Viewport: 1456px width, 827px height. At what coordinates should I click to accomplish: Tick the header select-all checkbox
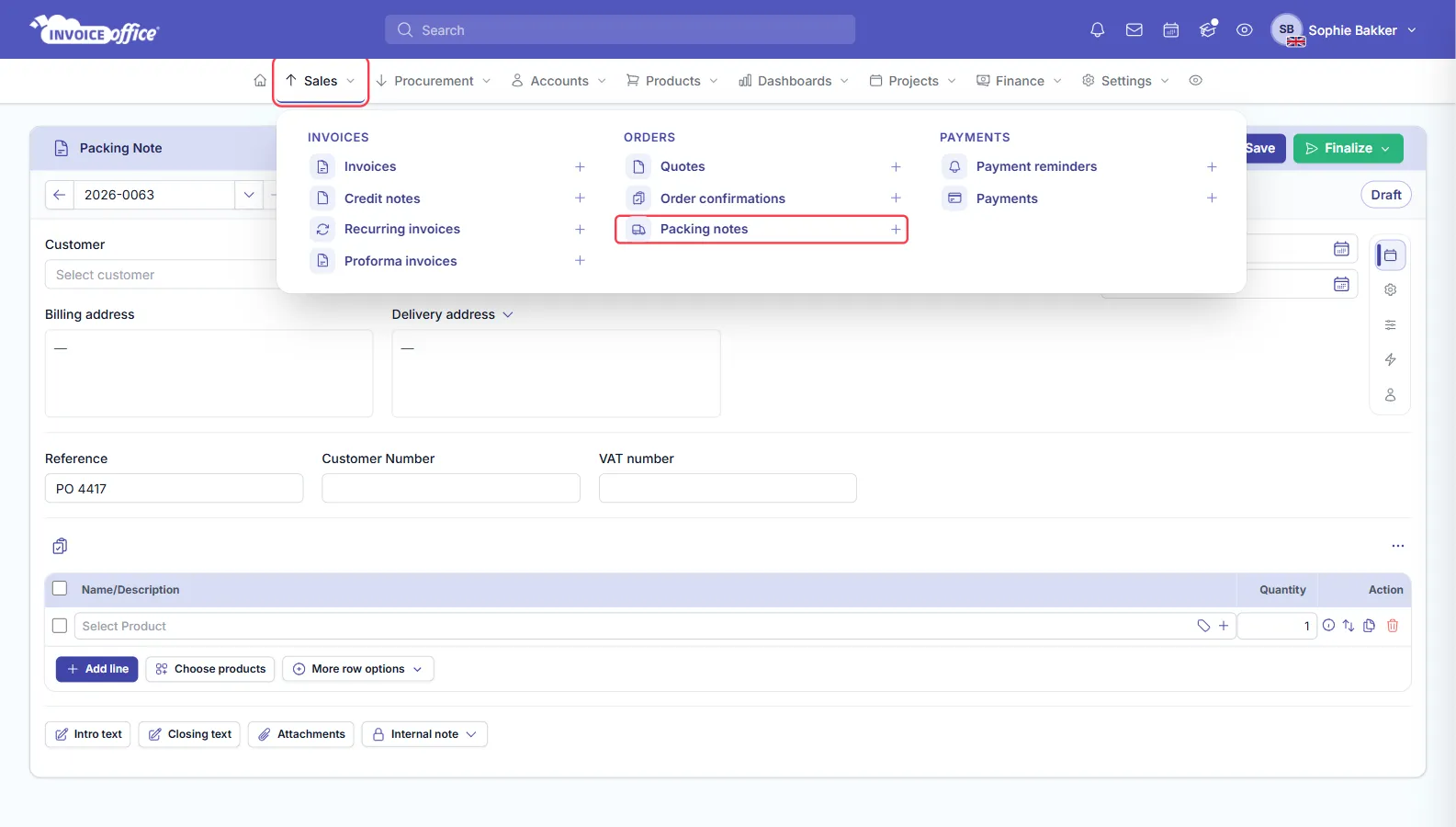point(60,588)
